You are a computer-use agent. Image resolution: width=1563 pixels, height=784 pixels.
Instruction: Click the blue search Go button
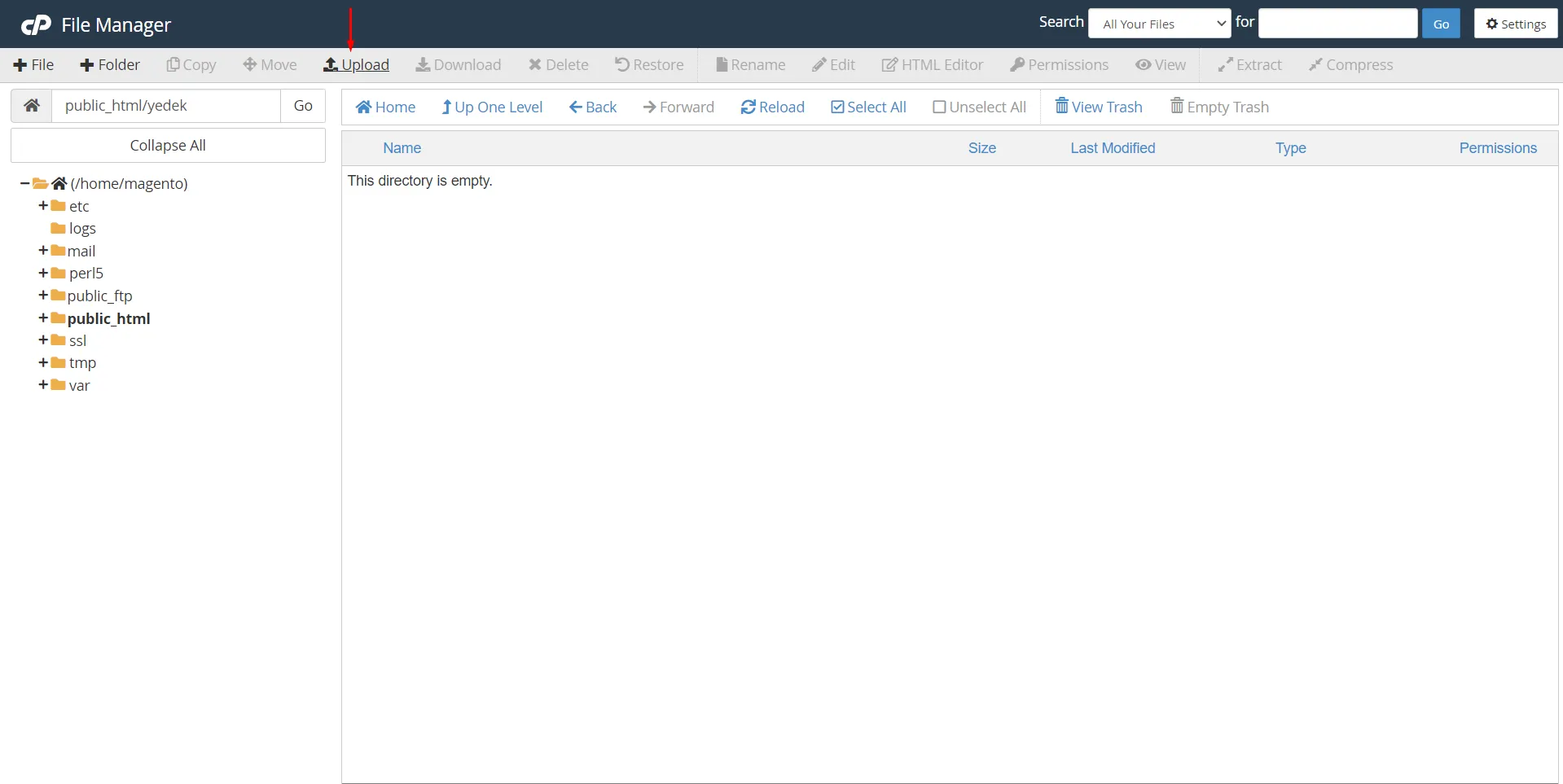1440,24
